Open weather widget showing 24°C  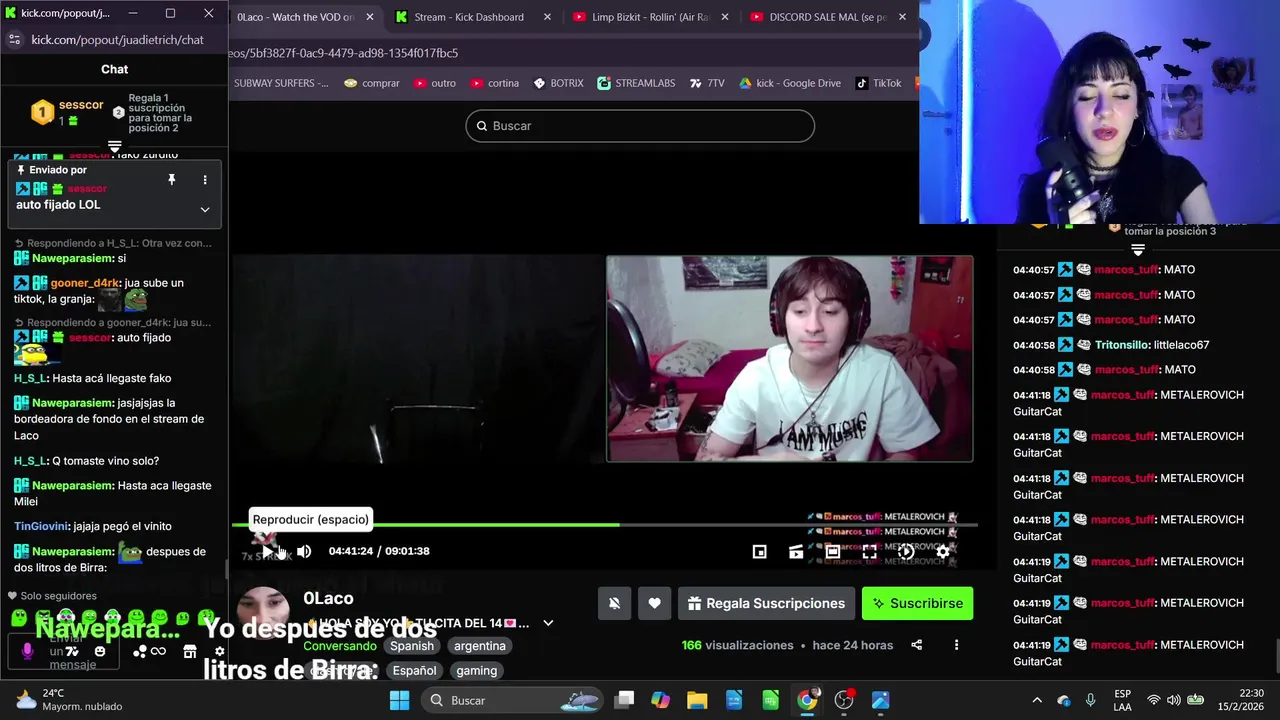pyautogui.click(x=69, y=700)
